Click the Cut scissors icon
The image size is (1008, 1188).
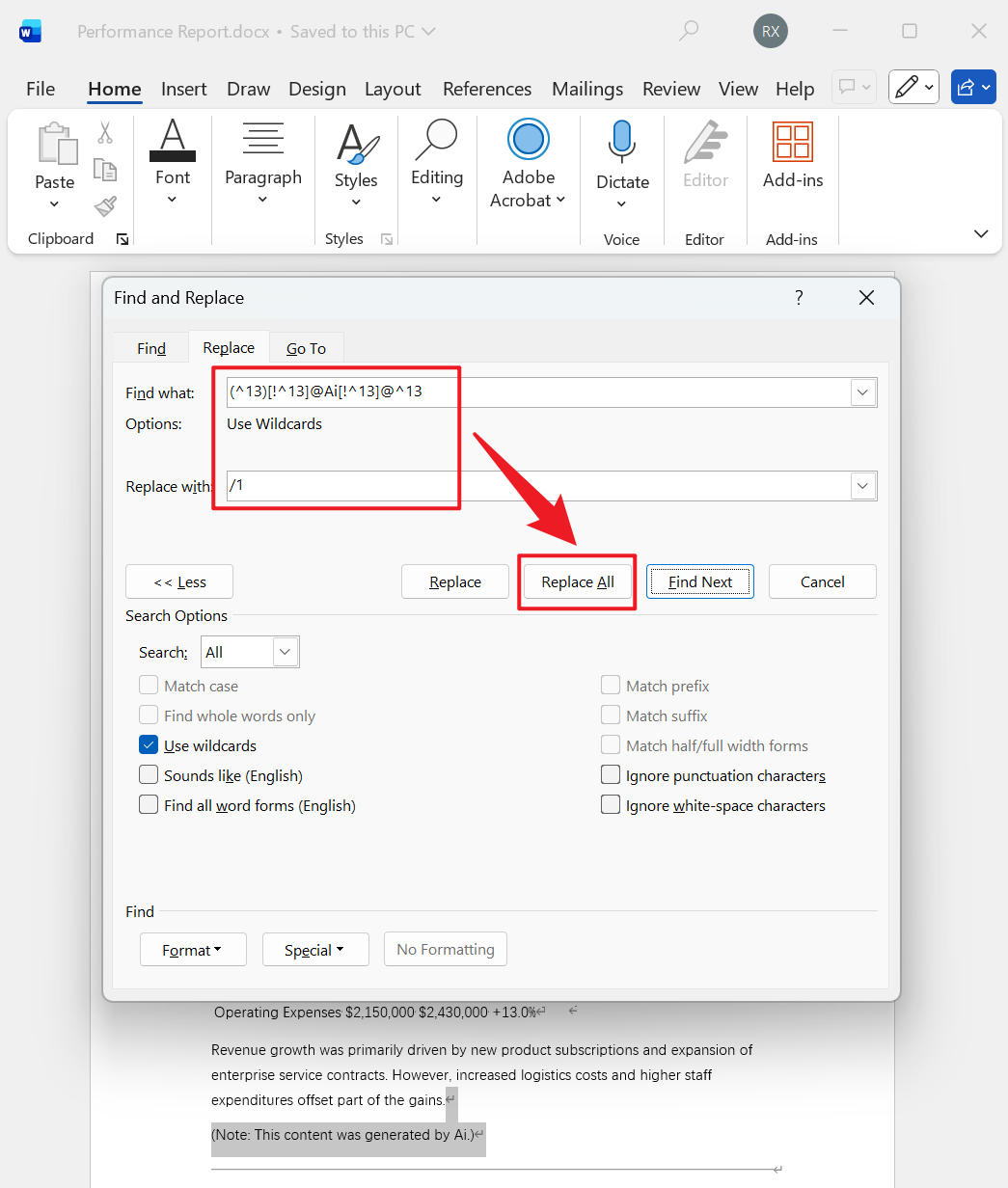[105, 133]
